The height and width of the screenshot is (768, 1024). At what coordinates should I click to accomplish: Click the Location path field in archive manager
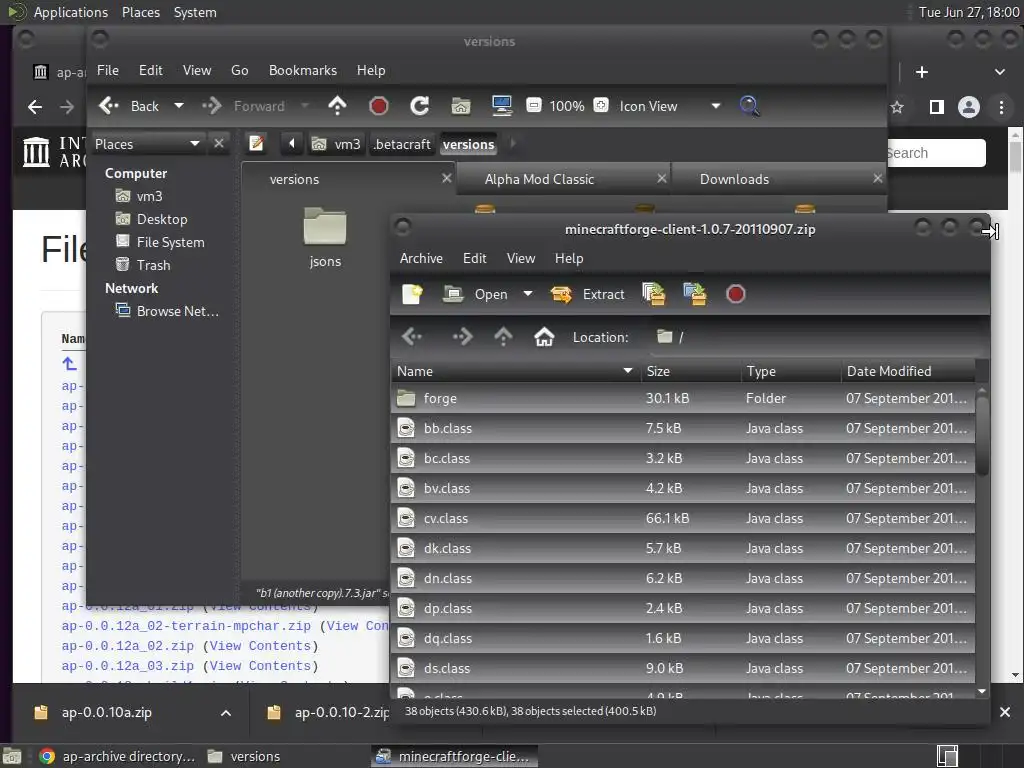pos(816,337)
